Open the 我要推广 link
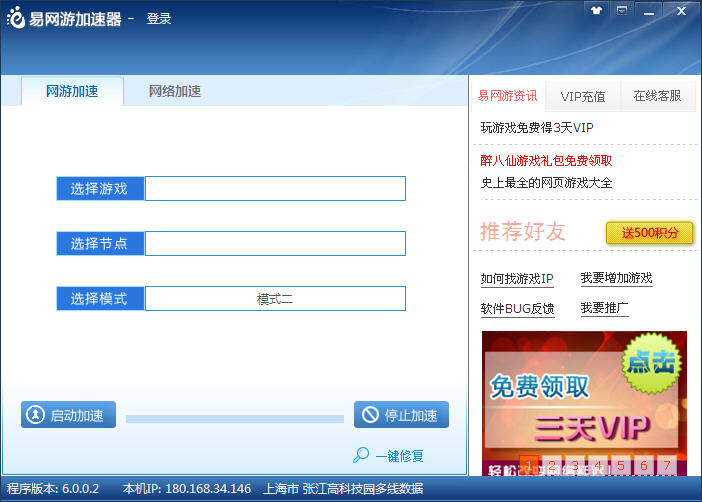 pyautogui.click(x=604, y=308)
